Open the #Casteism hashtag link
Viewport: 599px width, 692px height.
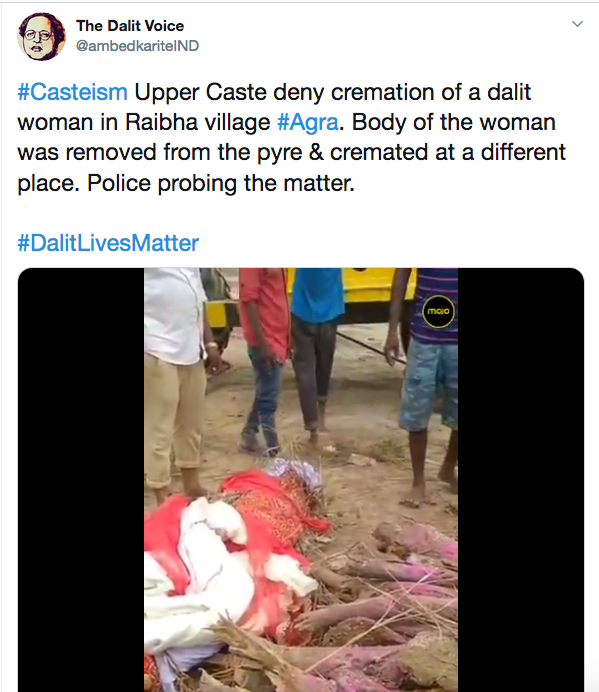tap(72, 92)
